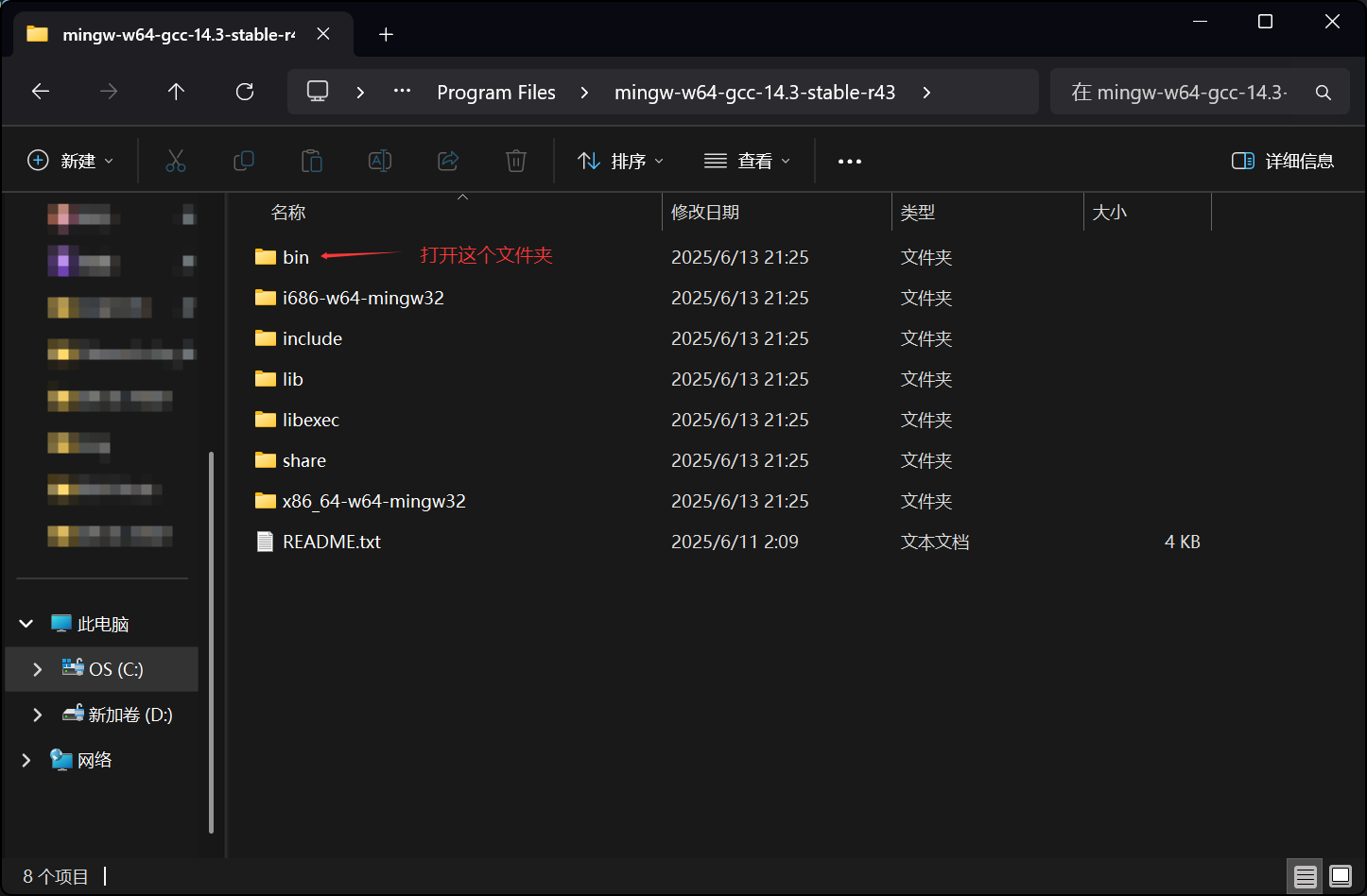Viewport: 1367px width, 896px height.
Task: Click the Share icon in toolbar
Action: click(x=448, y=161)
